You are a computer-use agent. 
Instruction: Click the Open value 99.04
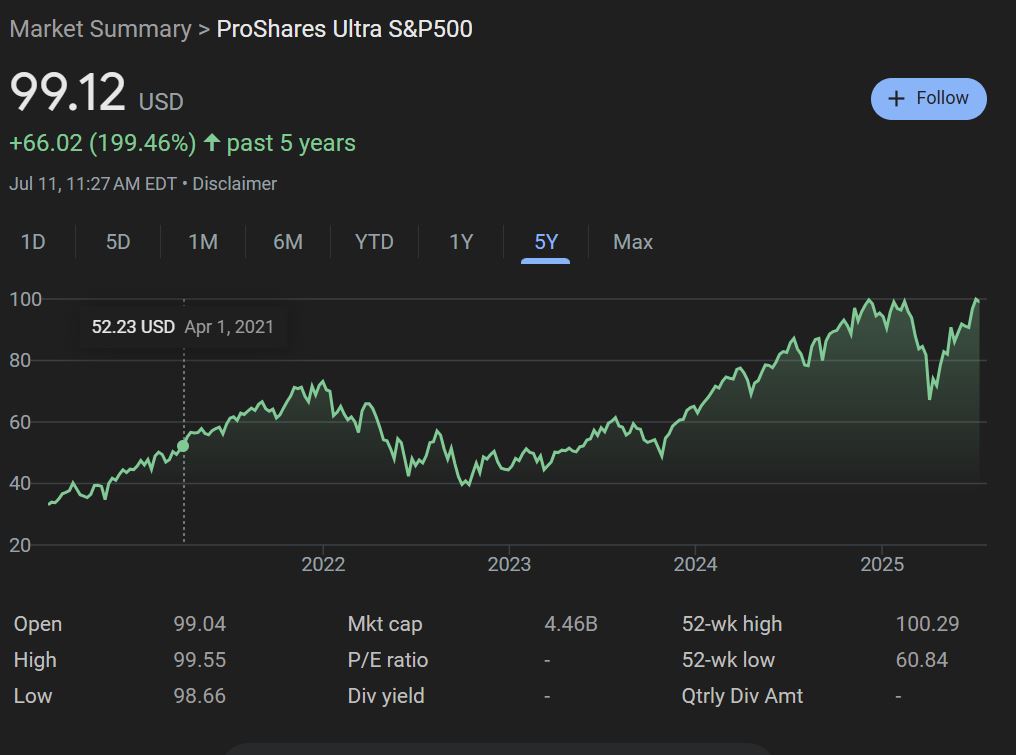(x=200, y=624)
